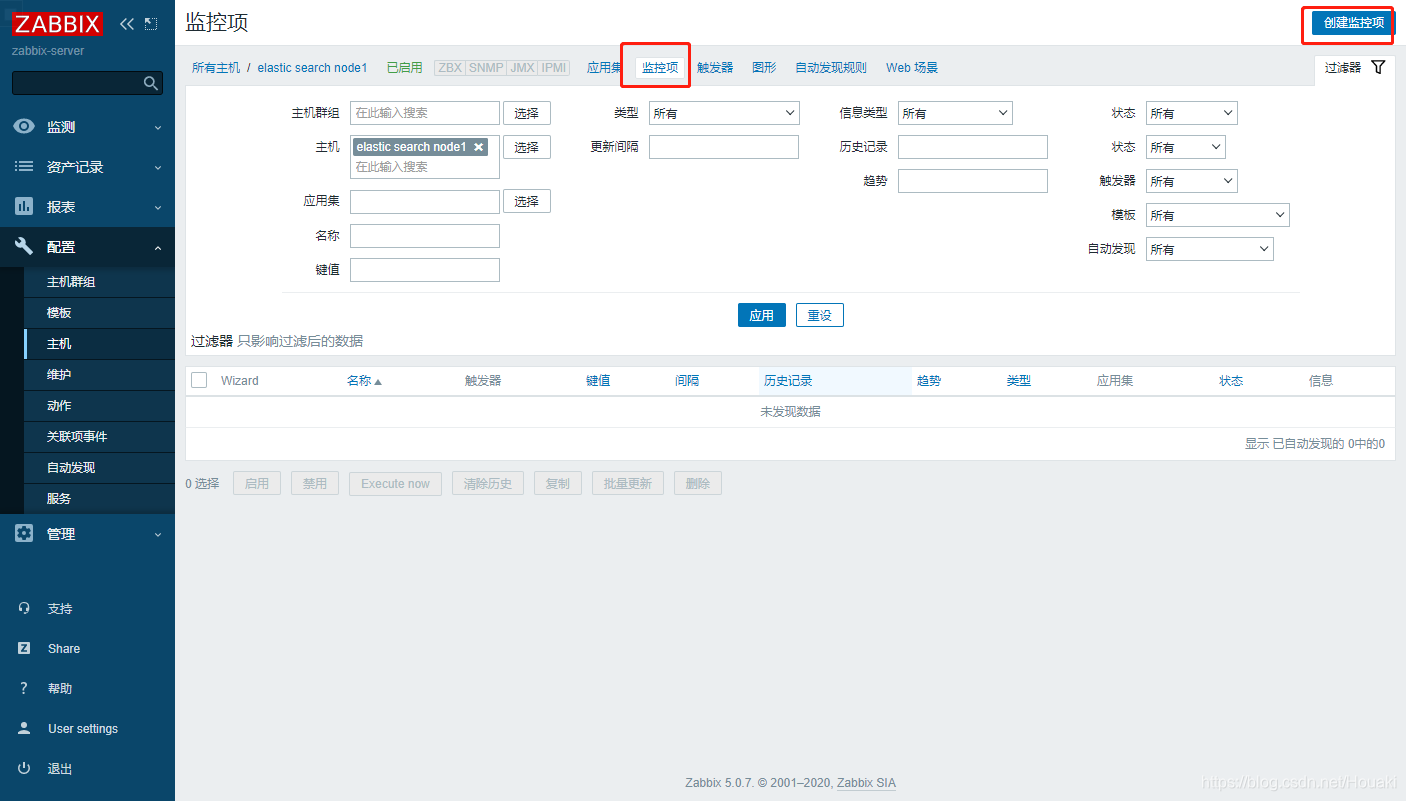The width and height of the screenshot is (1406, 801).
Task: Click the 监测 eye icon
Action: [24, 127]
